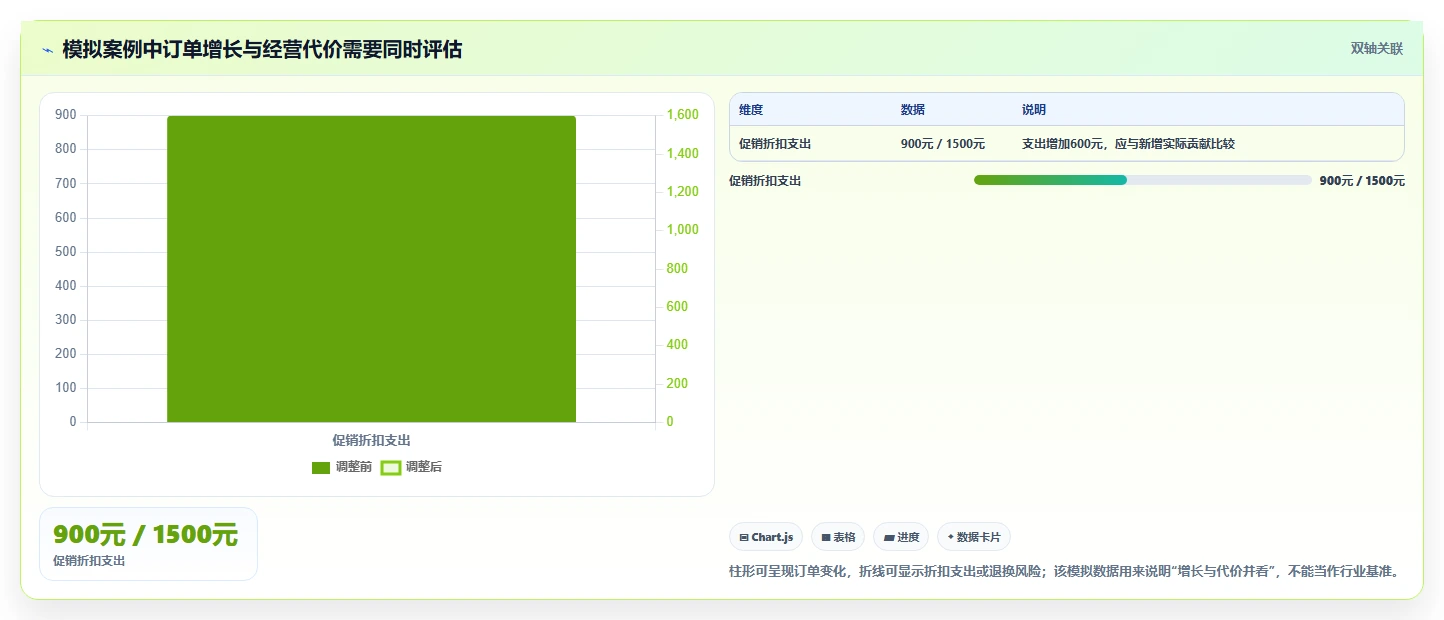Click the 调整前 legend color swatch
Screen dimensions: 1444x620
(x=321, y=467)
